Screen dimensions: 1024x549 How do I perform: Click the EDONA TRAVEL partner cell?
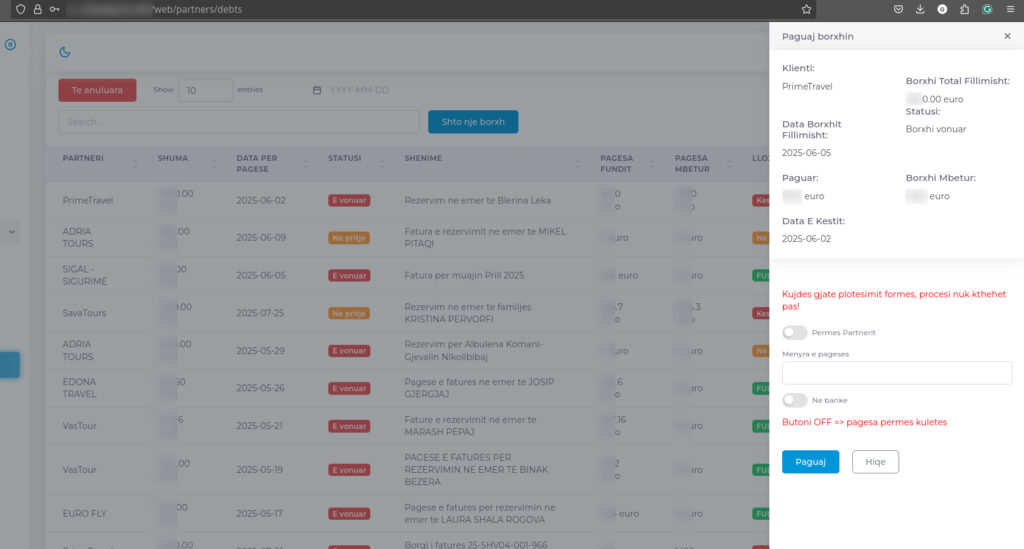[x=80, y=388]
